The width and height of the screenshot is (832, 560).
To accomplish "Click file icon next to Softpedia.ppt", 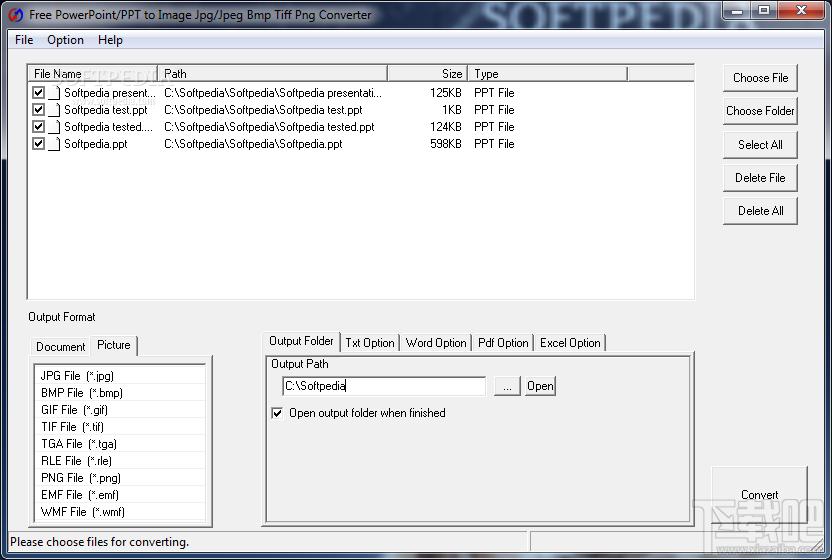I will 54,144.
